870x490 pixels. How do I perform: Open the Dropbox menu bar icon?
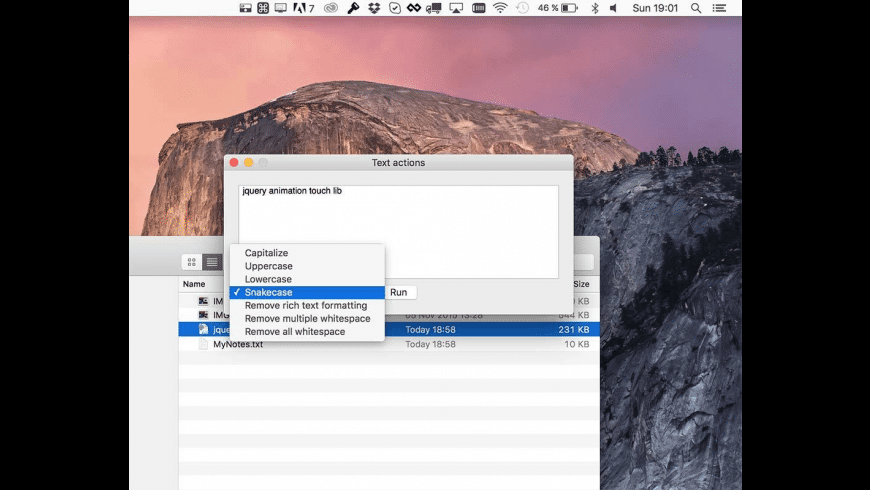pos(374,8)
